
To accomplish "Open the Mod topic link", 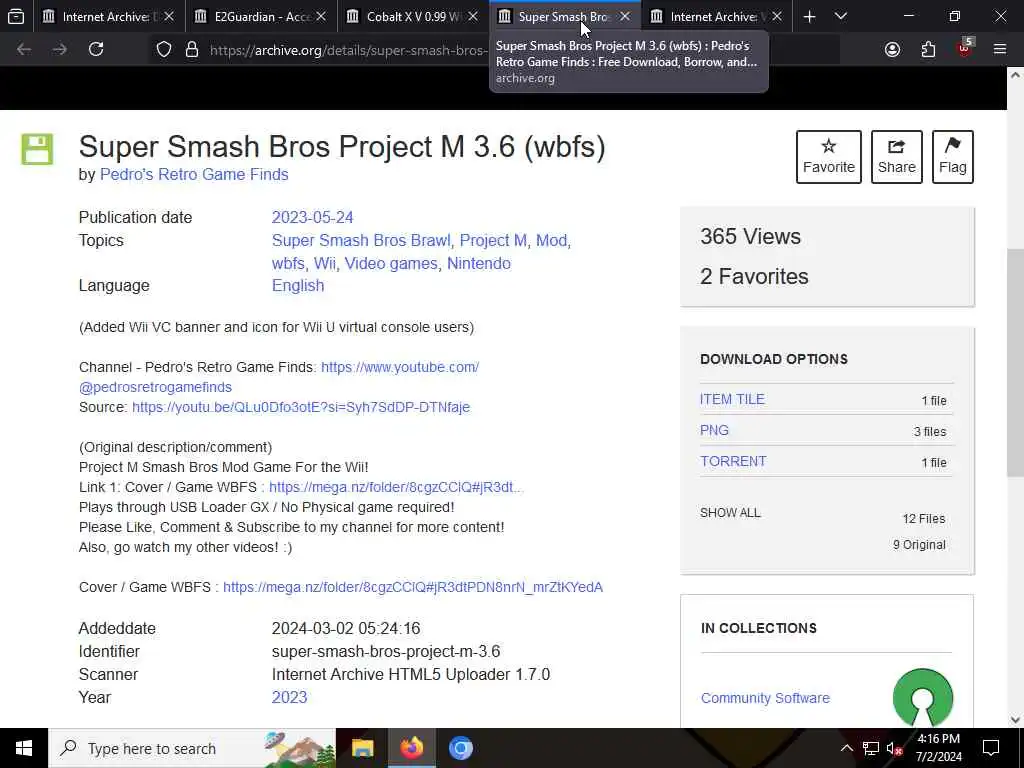I will pos(551,240).
